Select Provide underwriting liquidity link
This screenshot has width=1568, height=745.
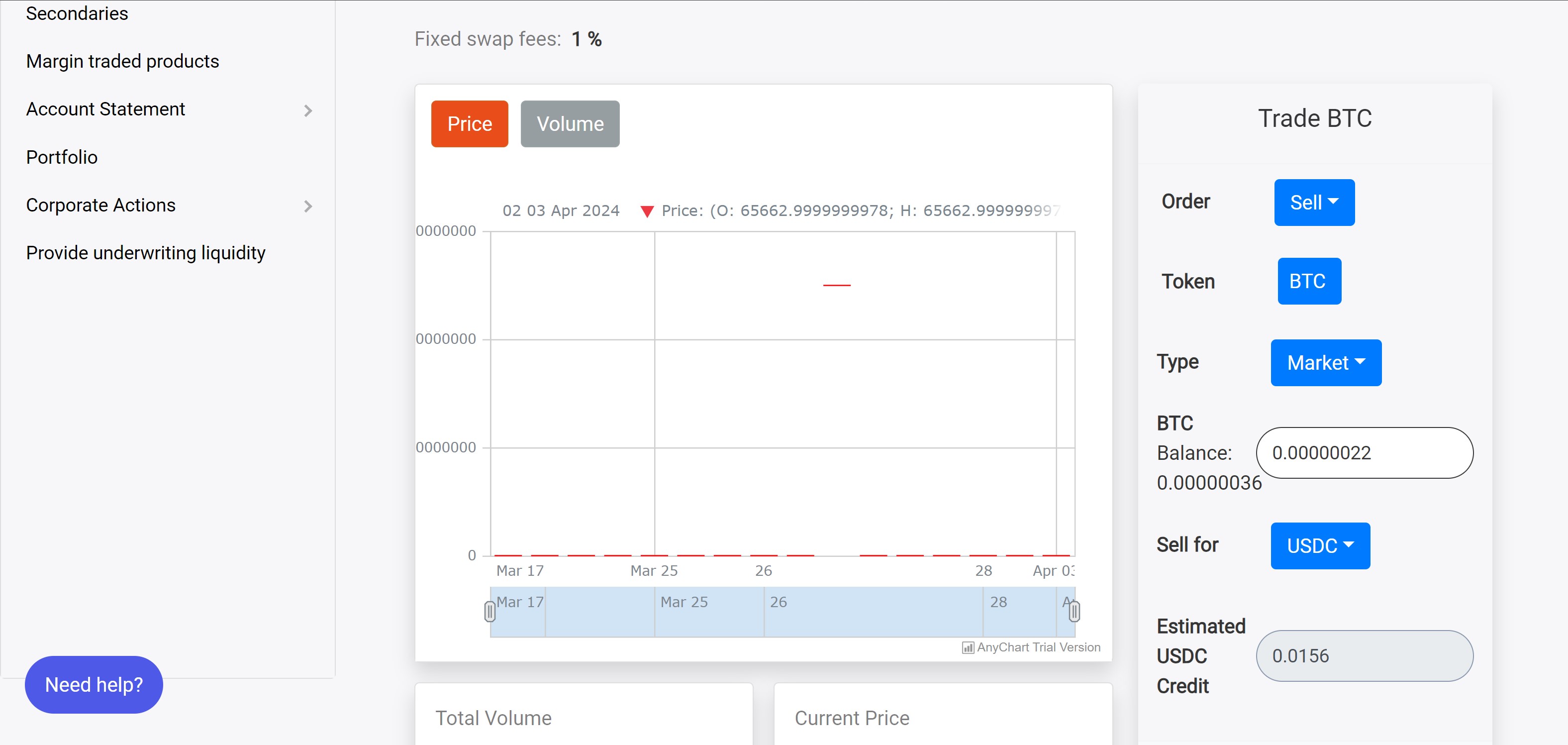(x=145, y=253)
